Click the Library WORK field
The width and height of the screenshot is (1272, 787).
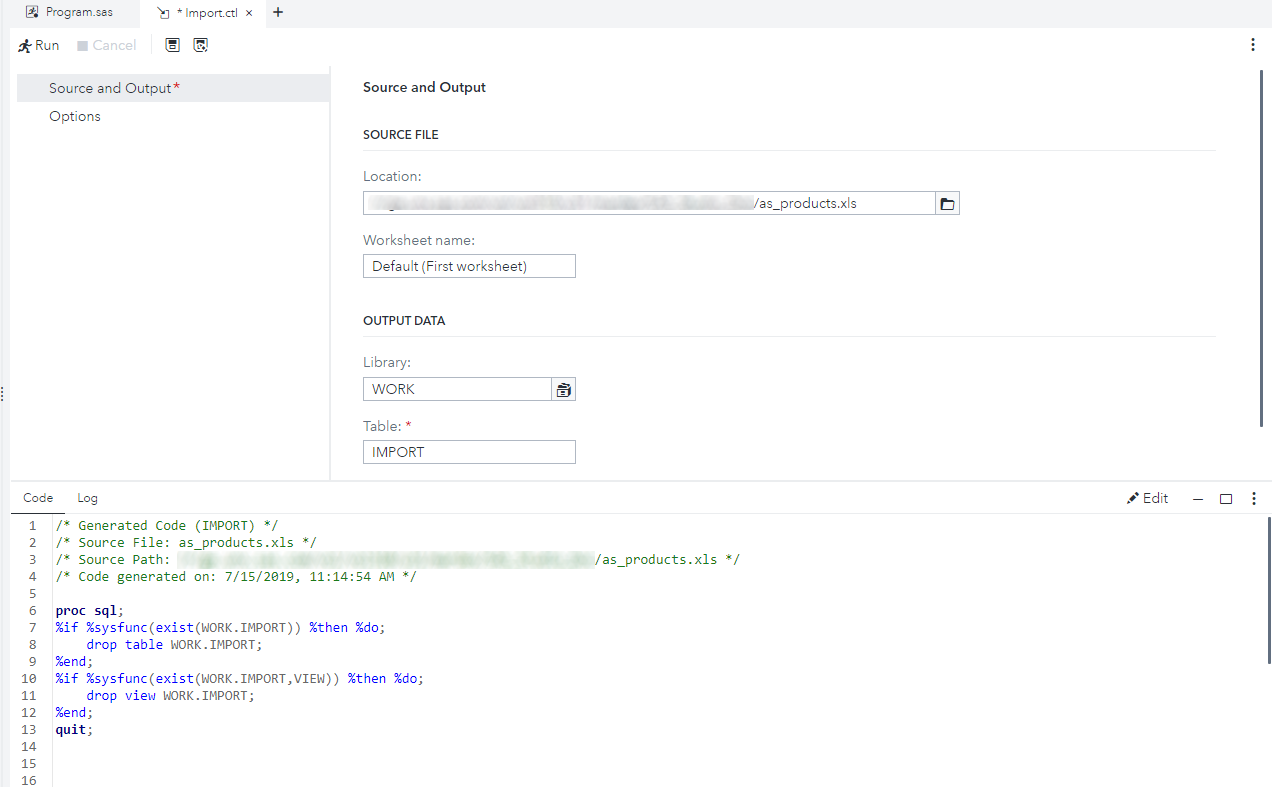tap(457, 390)
